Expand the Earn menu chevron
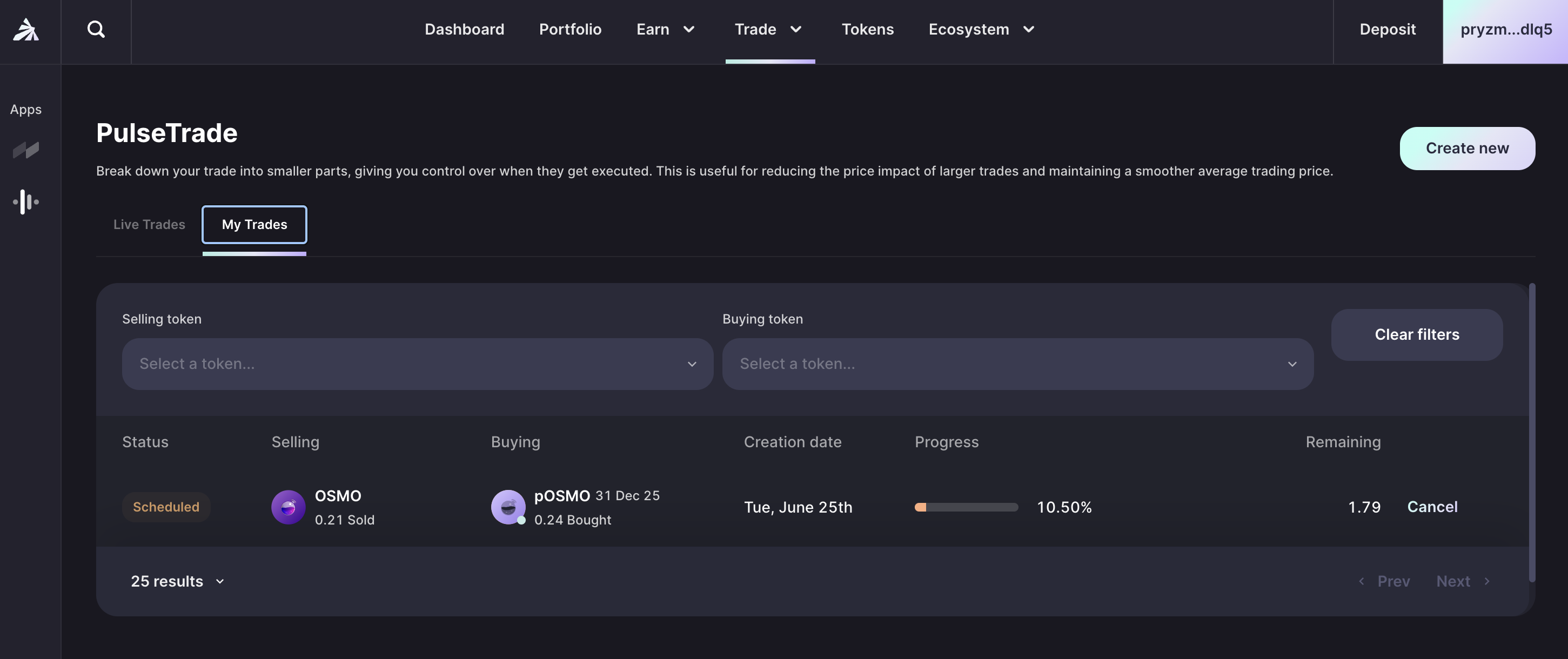The width and height of the screenshot is (1568, 659). (x=689, y=29)
